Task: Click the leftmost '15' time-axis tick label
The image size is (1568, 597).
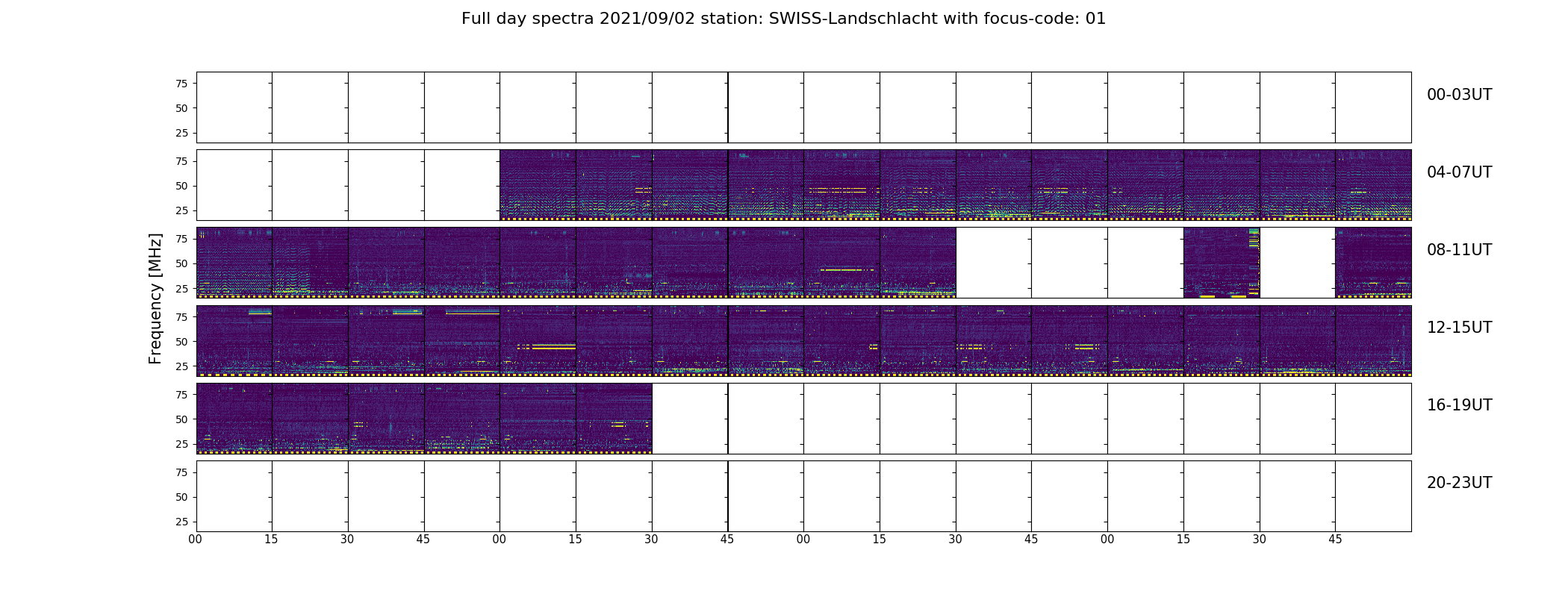Action: pos(271,539)
